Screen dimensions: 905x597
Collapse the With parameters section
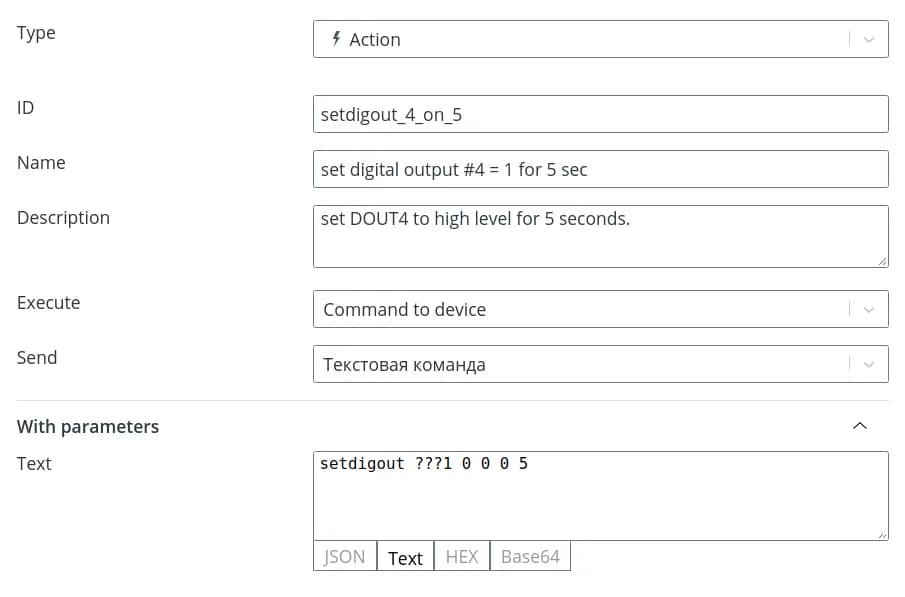[859, 426]
